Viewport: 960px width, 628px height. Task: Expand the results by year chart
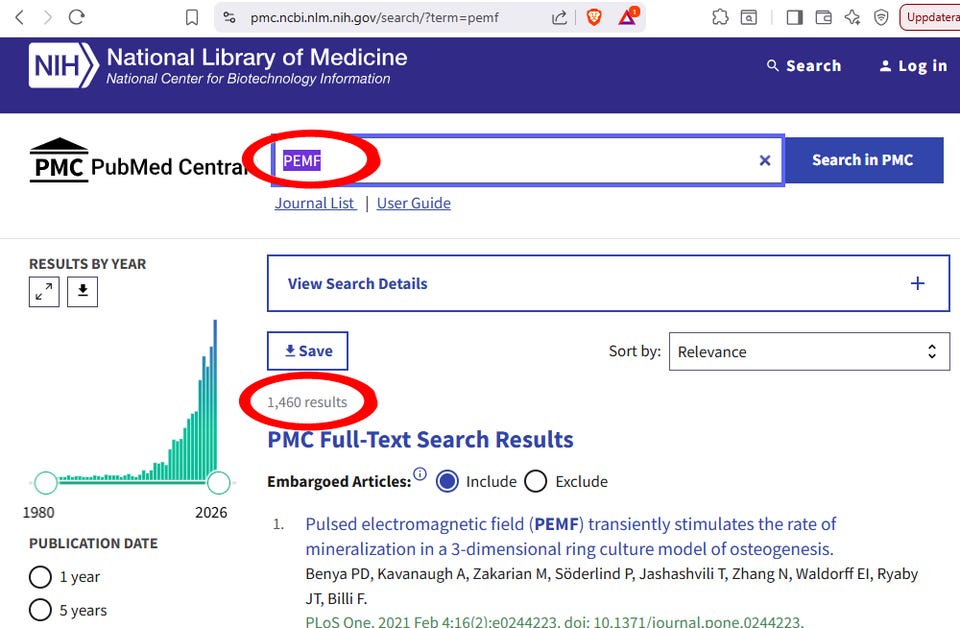(x=44, y=292)
